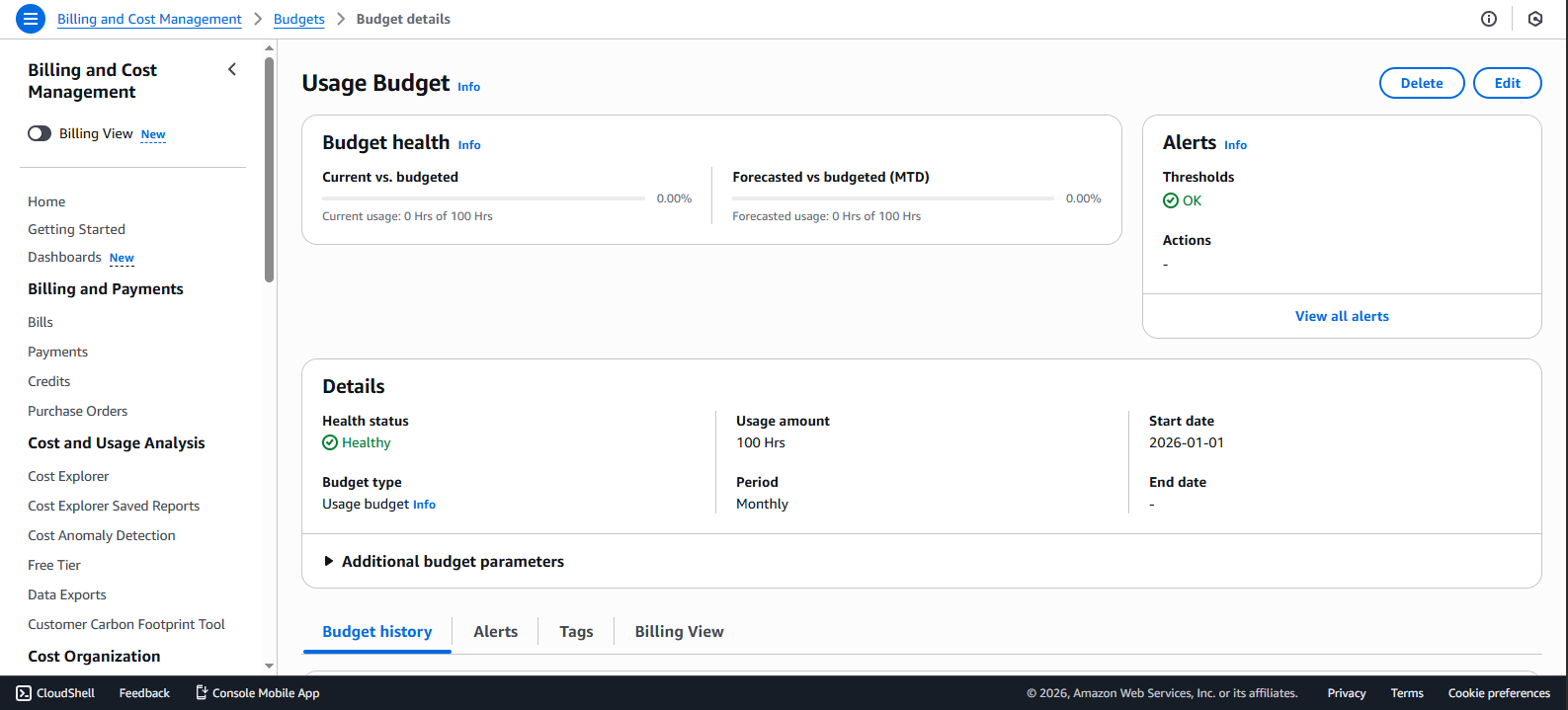The width and height of the screenshot is (1568, 710).
Task: Switch to the Tags tab
Action: [576, 632]
